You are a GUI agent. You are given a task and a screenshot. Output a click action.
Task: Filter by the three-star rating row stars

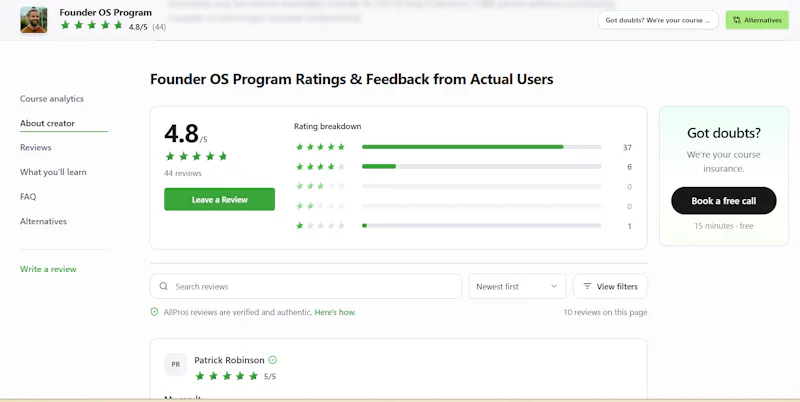[320, 186]
